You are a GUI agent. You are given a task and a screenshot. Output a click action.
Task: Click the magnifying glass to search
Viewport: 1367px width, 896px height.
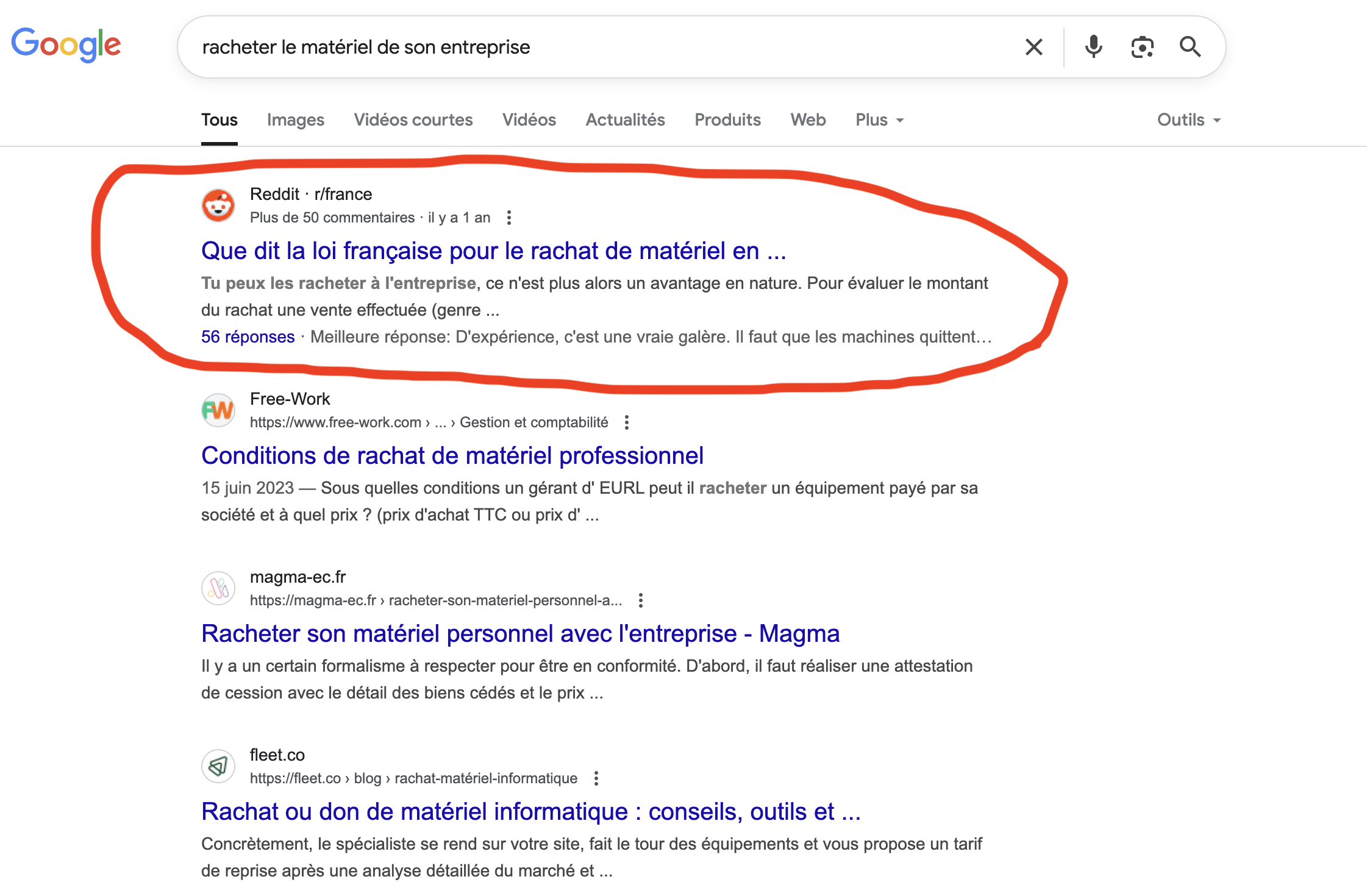[x=1190, y=46]
